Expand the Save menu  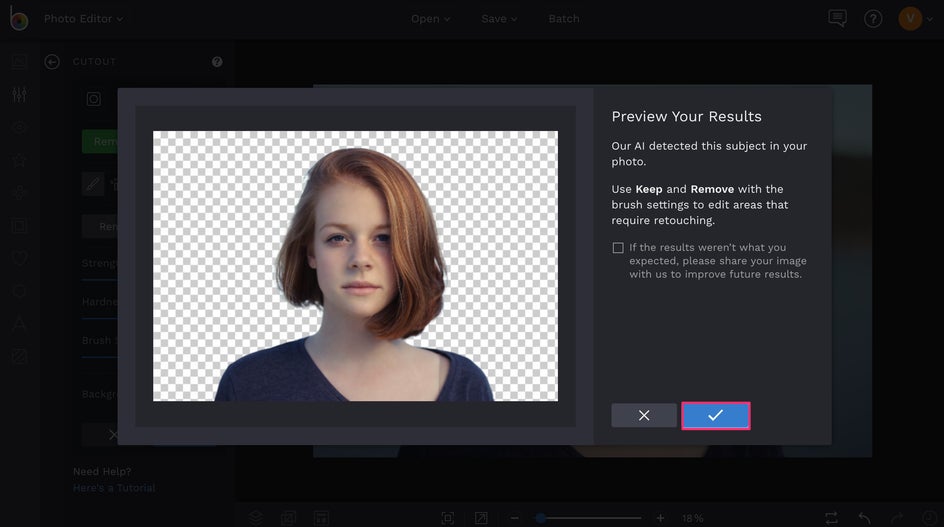pos(499,19)
